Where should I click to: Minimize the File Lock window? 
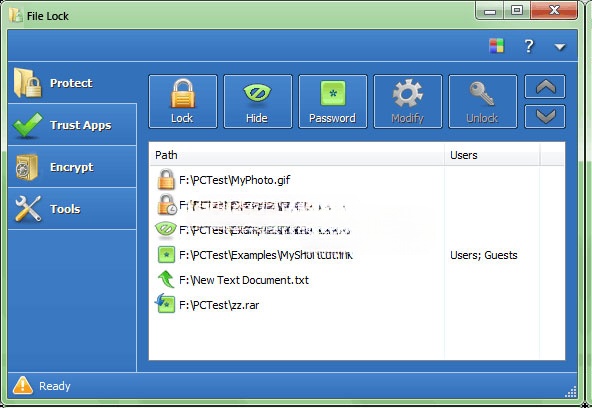tap(489, 11)
